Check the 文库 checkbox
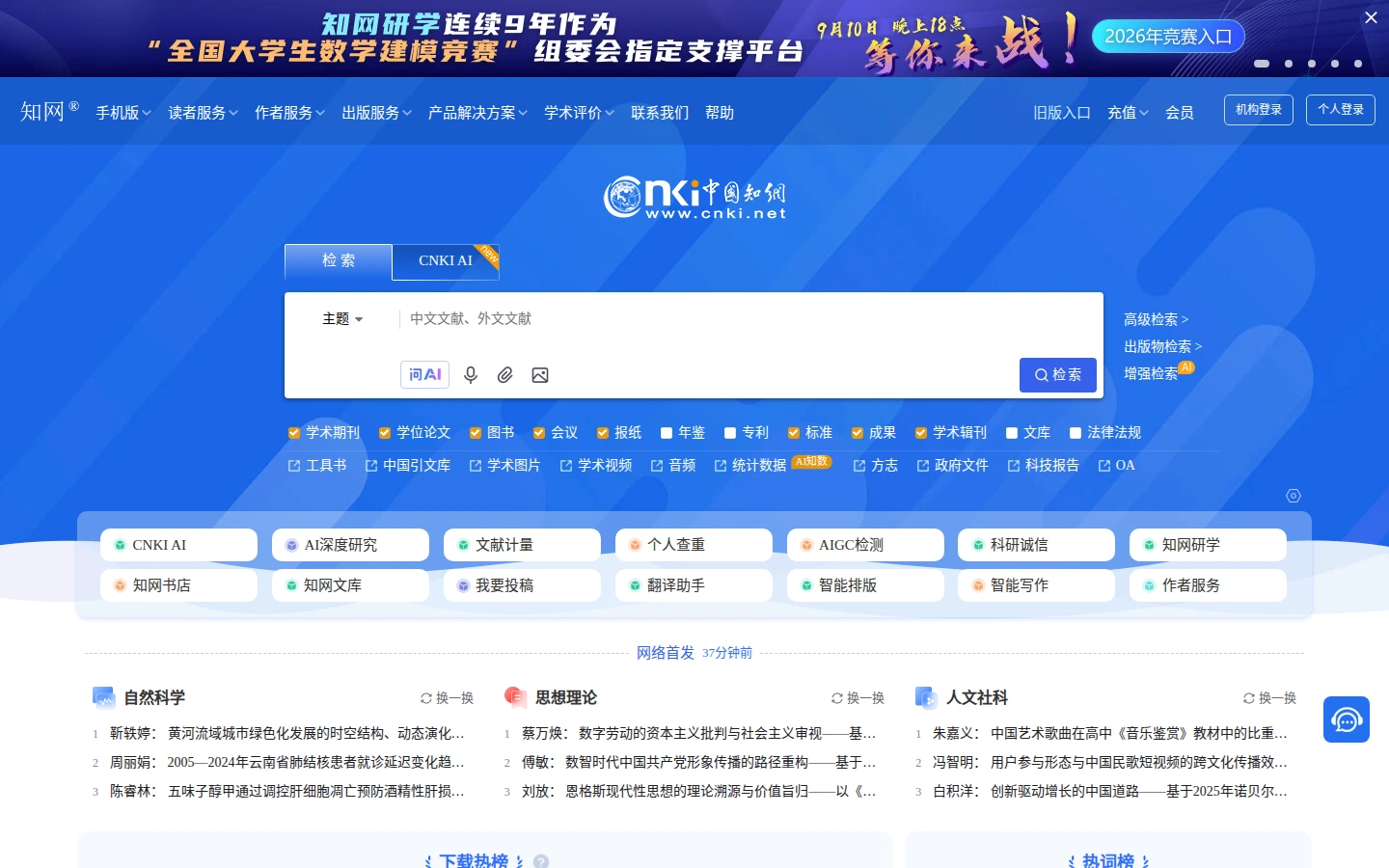The image size is (1389, 868). 1012,433
